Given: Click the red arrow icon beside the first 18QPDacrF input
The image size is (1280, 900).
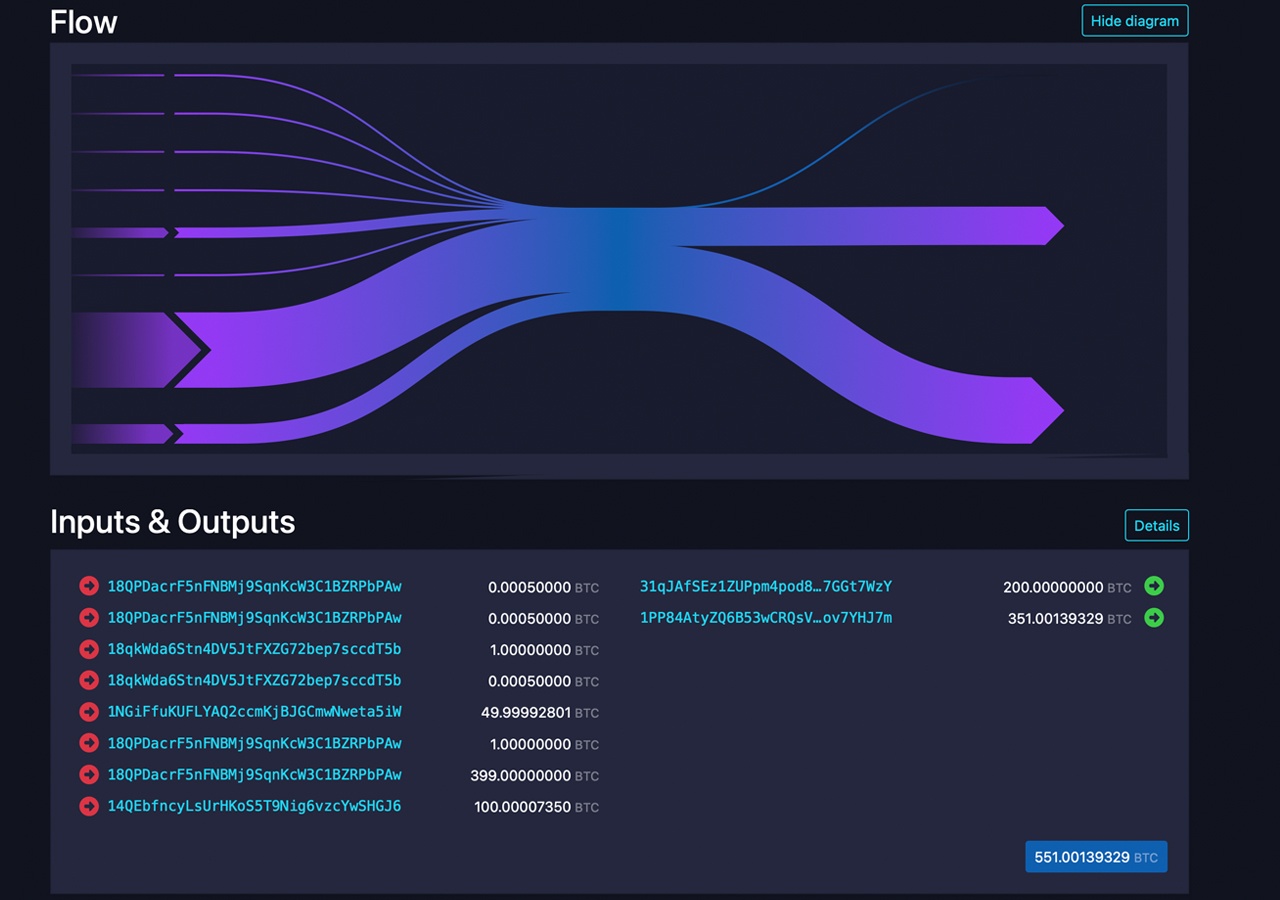Looking at the screenshot, I should point(88,586).
